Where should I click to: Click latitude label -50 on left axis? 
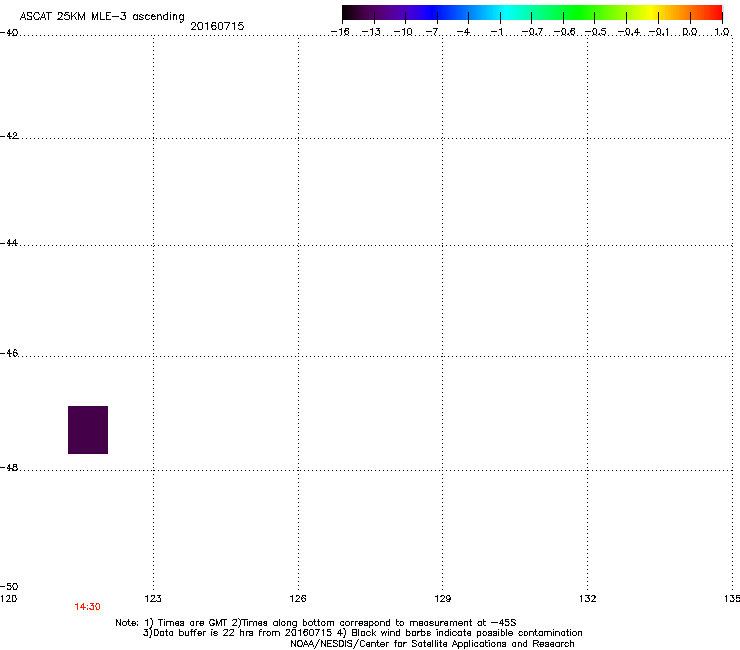tap(9, 587)
